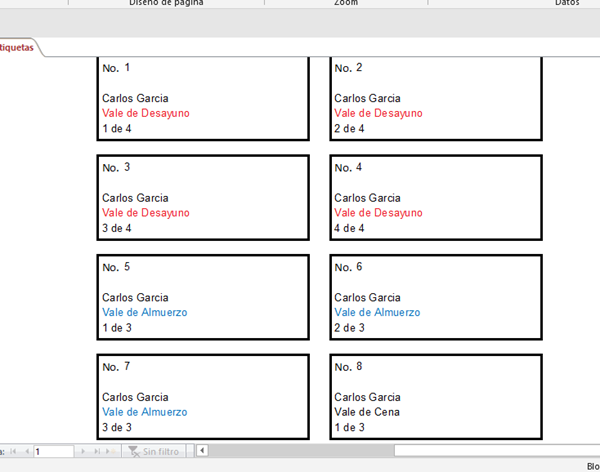Click Carlos Garcia name on label No. 4

pyautogui.click(x=367, y=198)
